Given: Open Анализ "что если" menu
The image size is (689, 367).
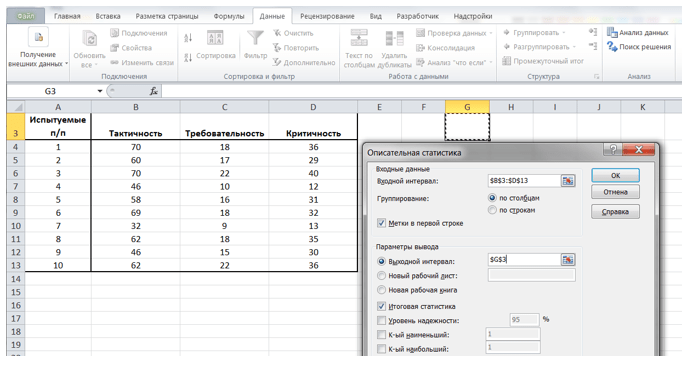Looking at the screenshot, I should (x=454, y=63).
